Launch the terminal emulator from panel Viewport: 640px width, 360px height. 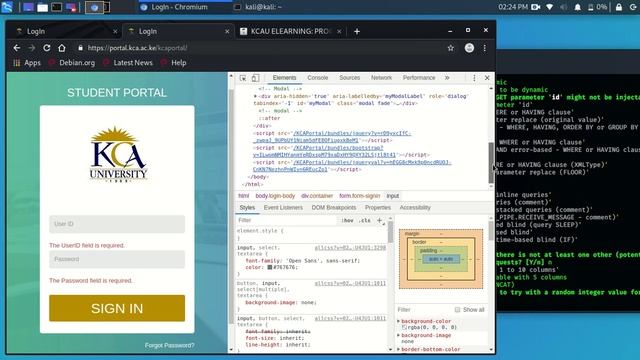point(57,7)
